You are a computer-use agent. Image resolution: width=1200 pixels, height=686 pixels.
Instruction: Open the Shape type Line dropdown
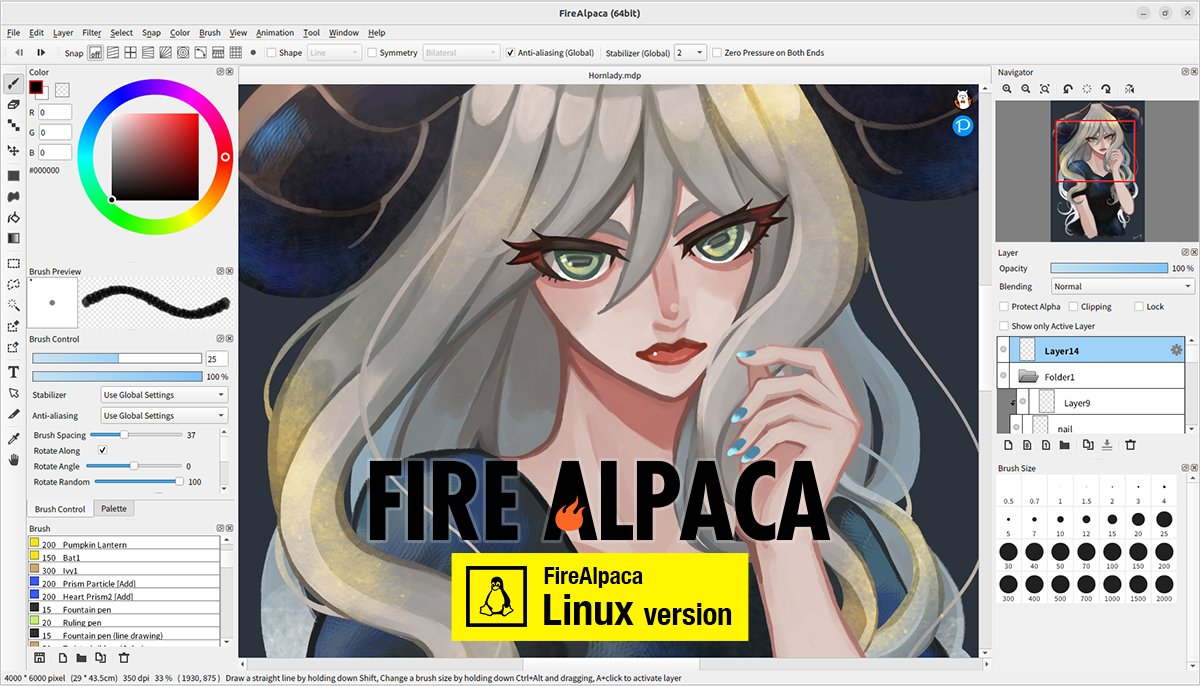tap(333, 52)
